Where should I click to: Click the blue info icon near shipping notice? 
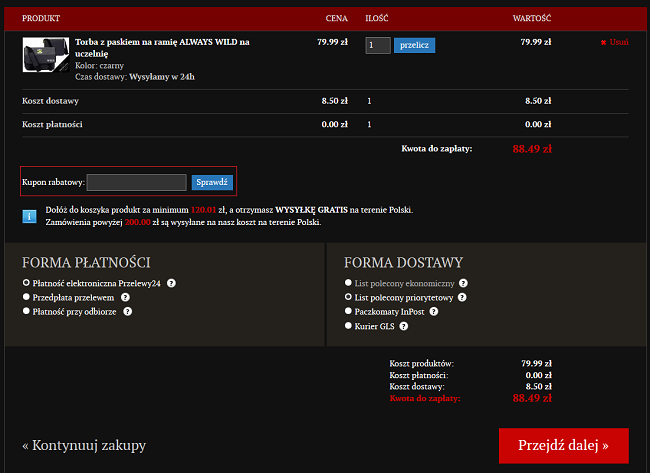click(29, 216)
